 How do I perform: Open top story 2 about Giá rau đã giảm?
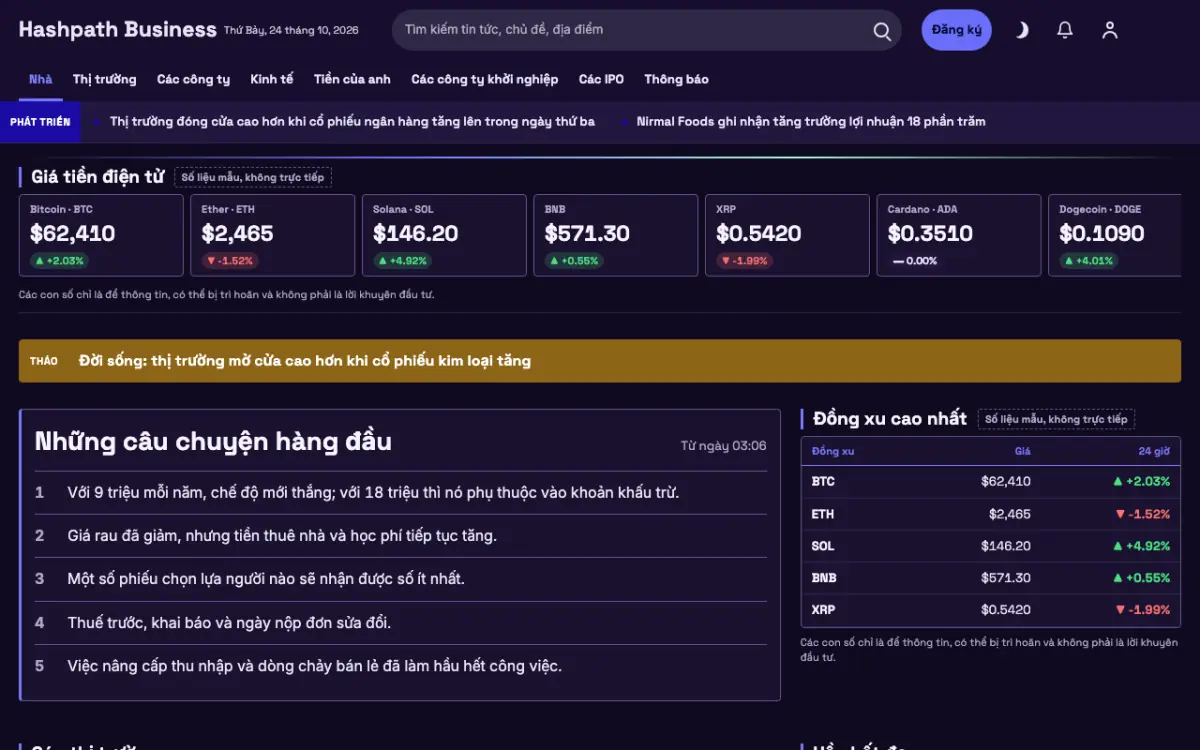(x=401, y=535)
